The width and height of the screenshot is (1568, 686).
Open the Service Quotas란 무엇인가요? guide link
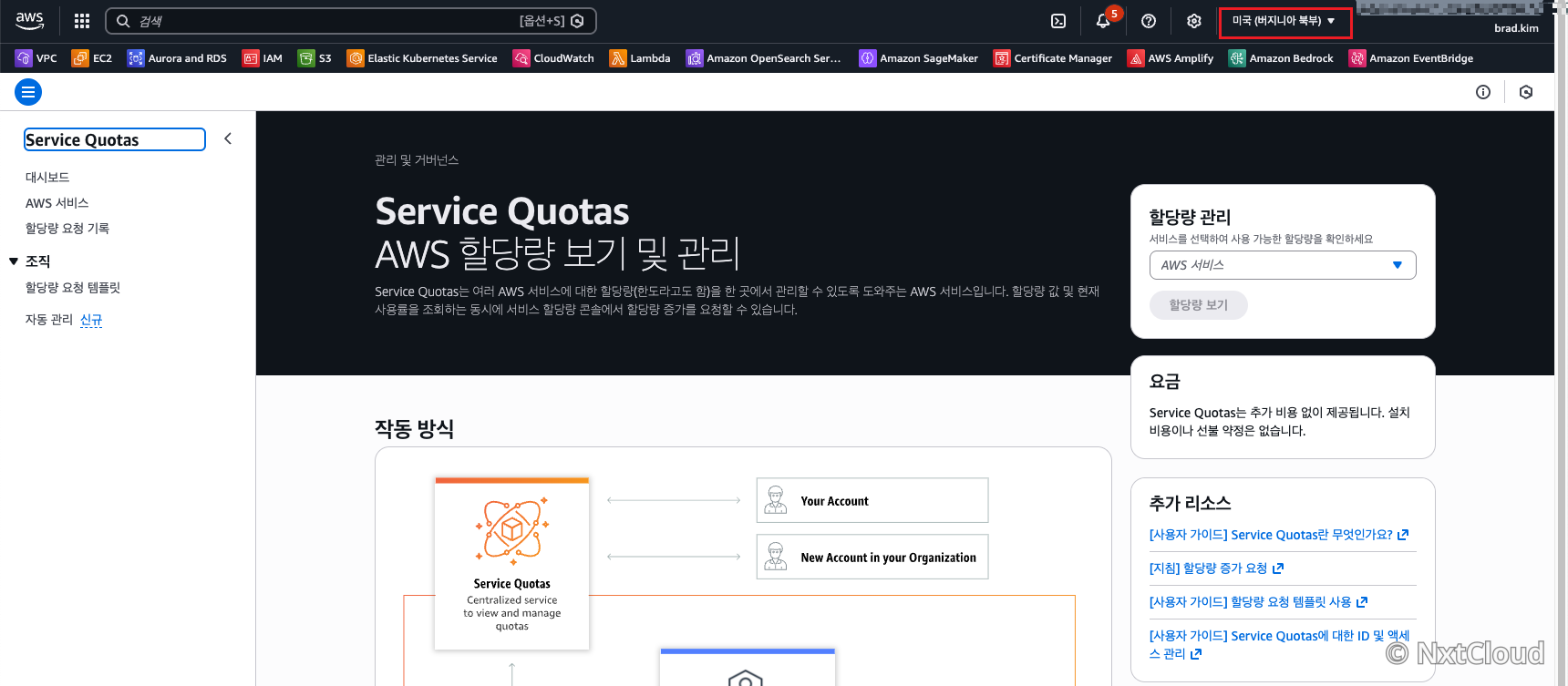pos(1279,535)
